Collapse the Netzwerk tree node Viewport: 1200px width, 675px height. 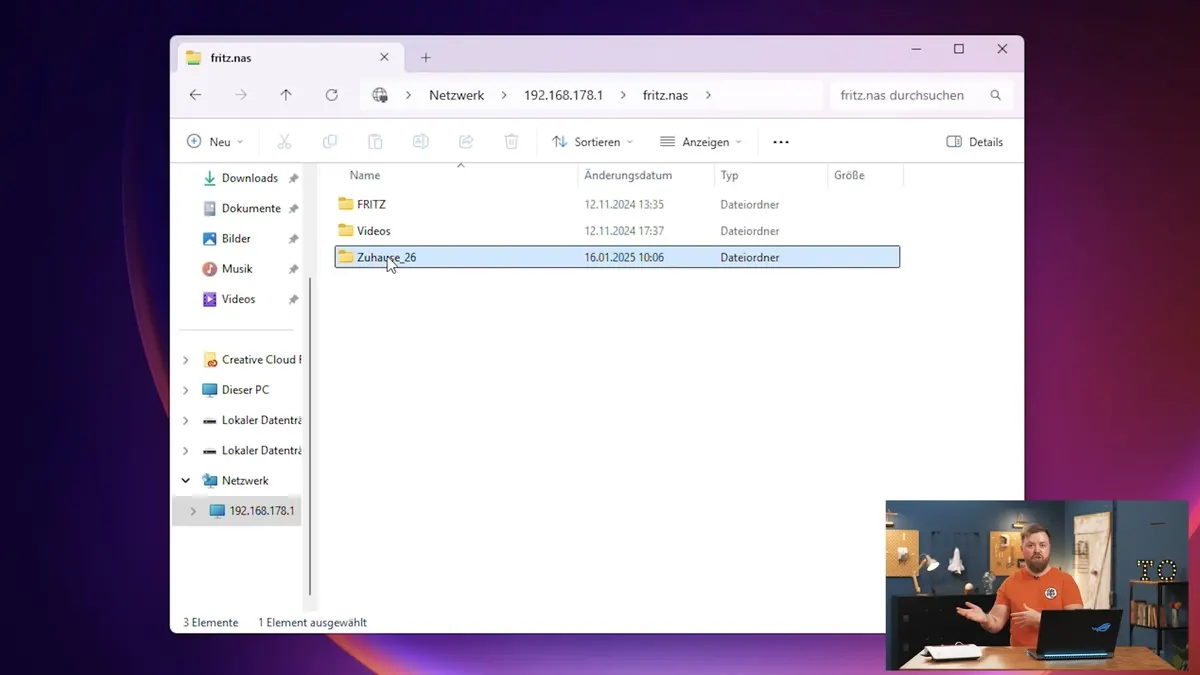(x=186, y=481)
